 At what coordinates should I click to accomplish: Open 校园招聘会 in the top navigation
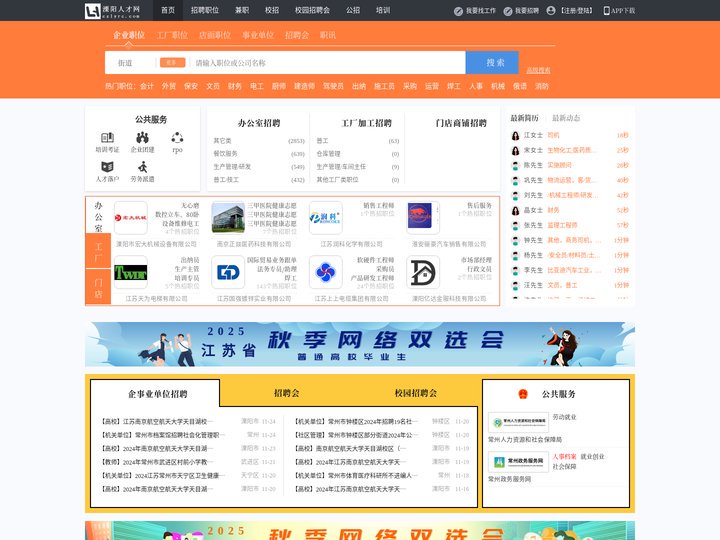[x=312, y=10]
